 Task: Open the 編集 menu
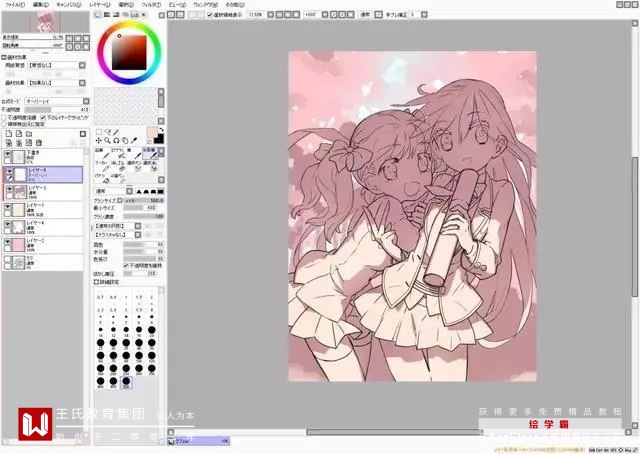tap(40, 5)
